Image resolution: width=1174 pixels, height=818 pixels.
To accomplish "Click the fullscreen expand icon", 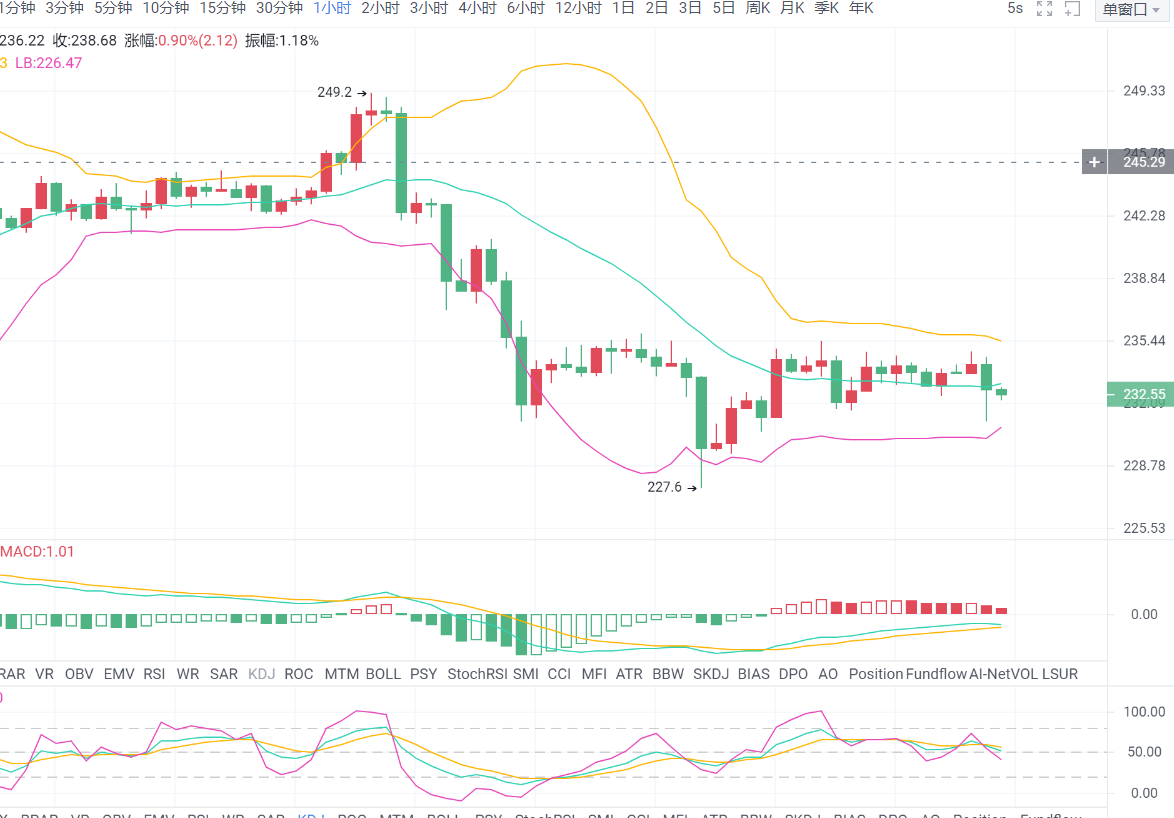I will (1045, 9).
